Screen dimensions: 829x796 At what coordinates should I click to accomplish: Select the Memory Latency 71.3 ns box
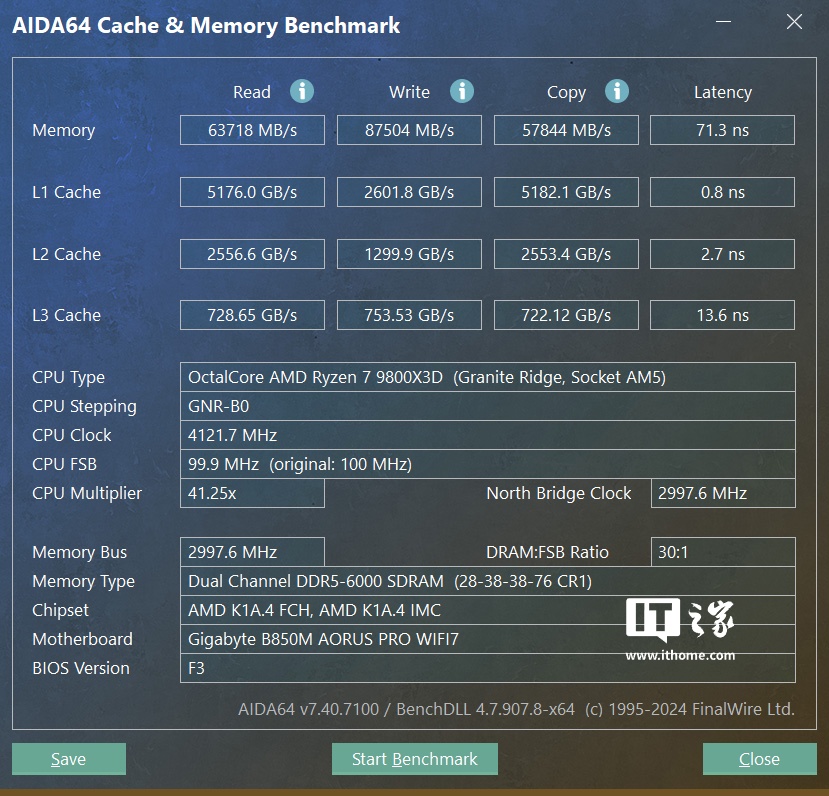[722, 130]
